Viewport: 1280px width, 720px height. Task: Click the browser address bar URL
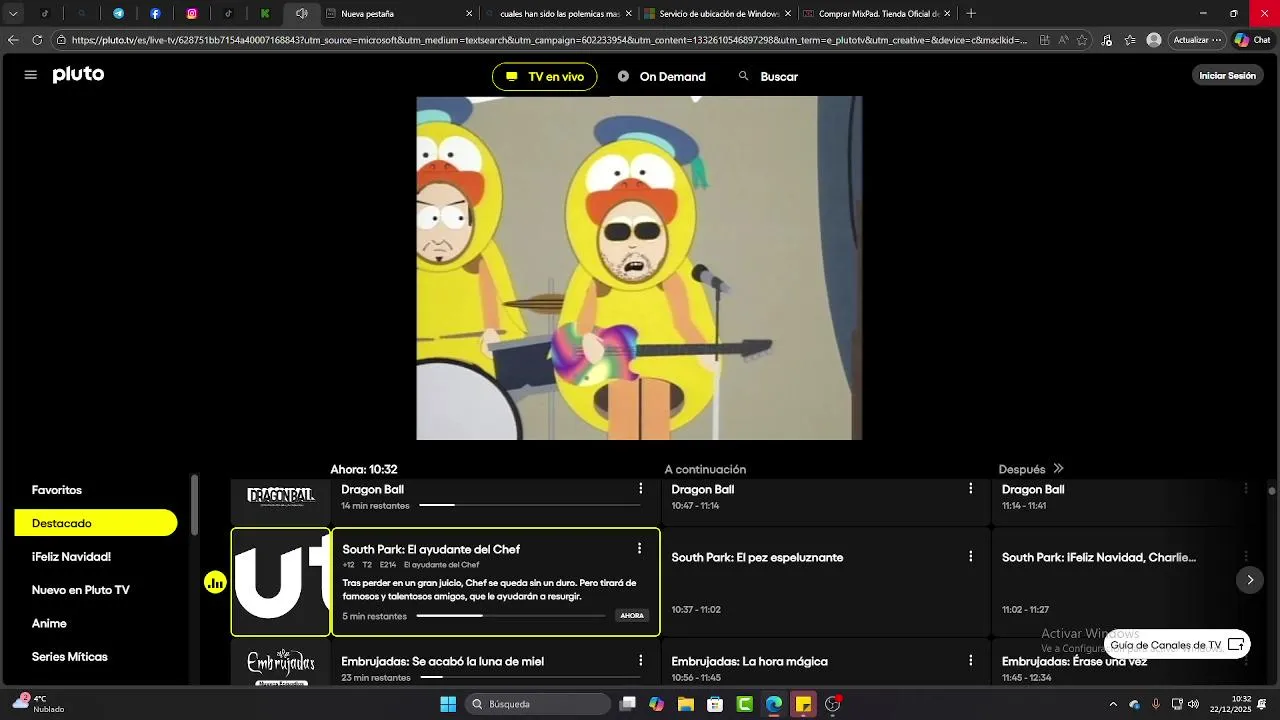pyautogui.click(x=549, y=40)
